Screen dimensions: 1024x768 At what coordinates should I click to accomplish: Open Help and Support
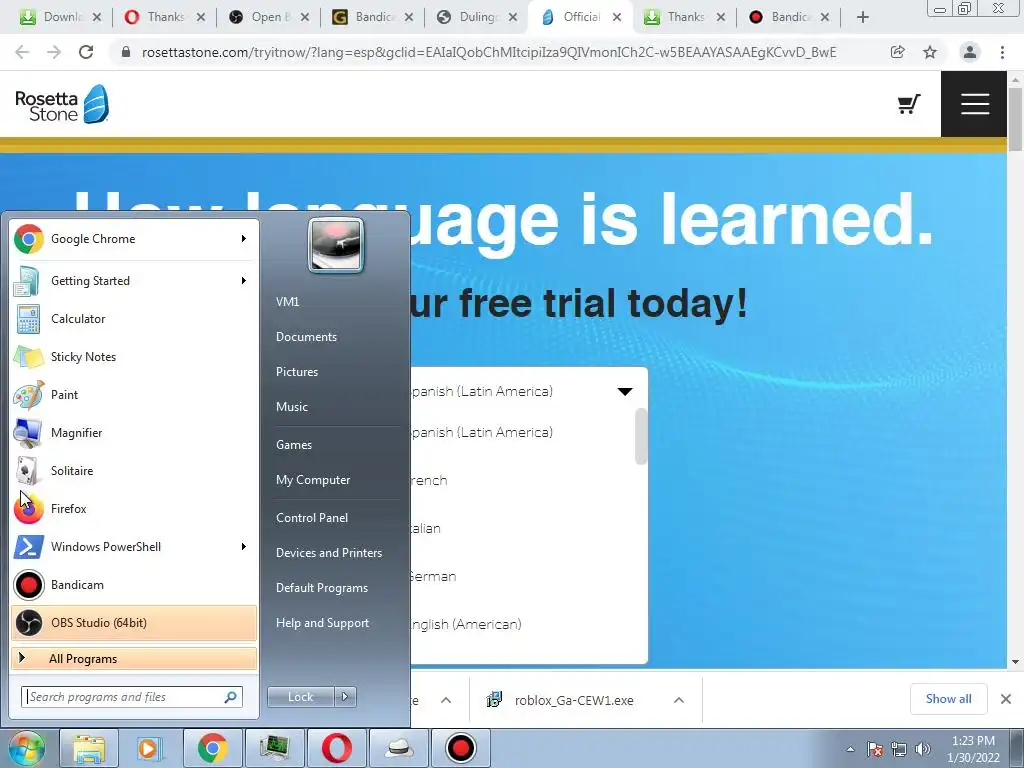[322, 623]
